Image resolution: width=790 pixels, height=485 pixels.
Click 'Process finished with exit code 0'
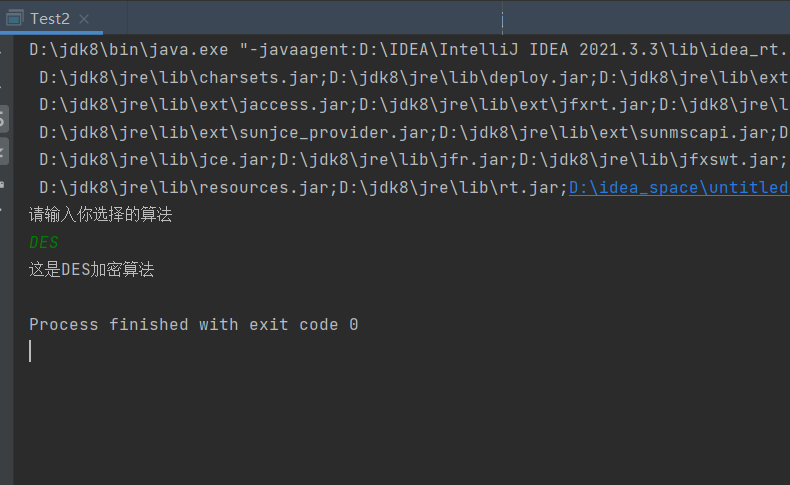(193, 325)
